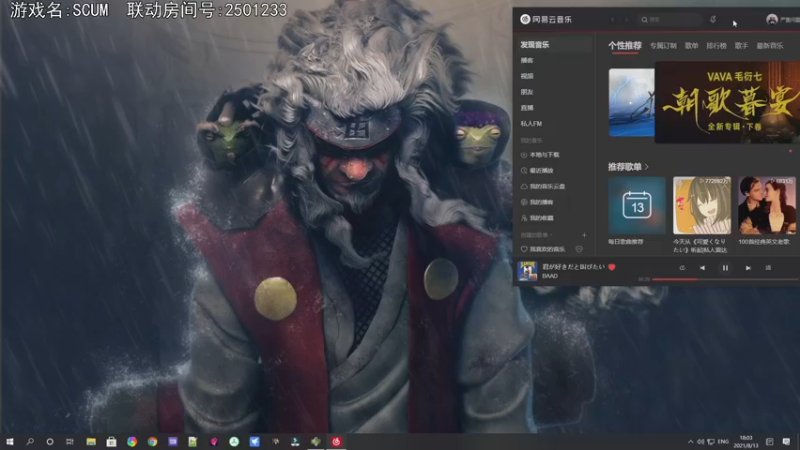This screenshot has width=800, height=450.
Task: Open the 最新音乐 tab
Action: click(770, 45)
